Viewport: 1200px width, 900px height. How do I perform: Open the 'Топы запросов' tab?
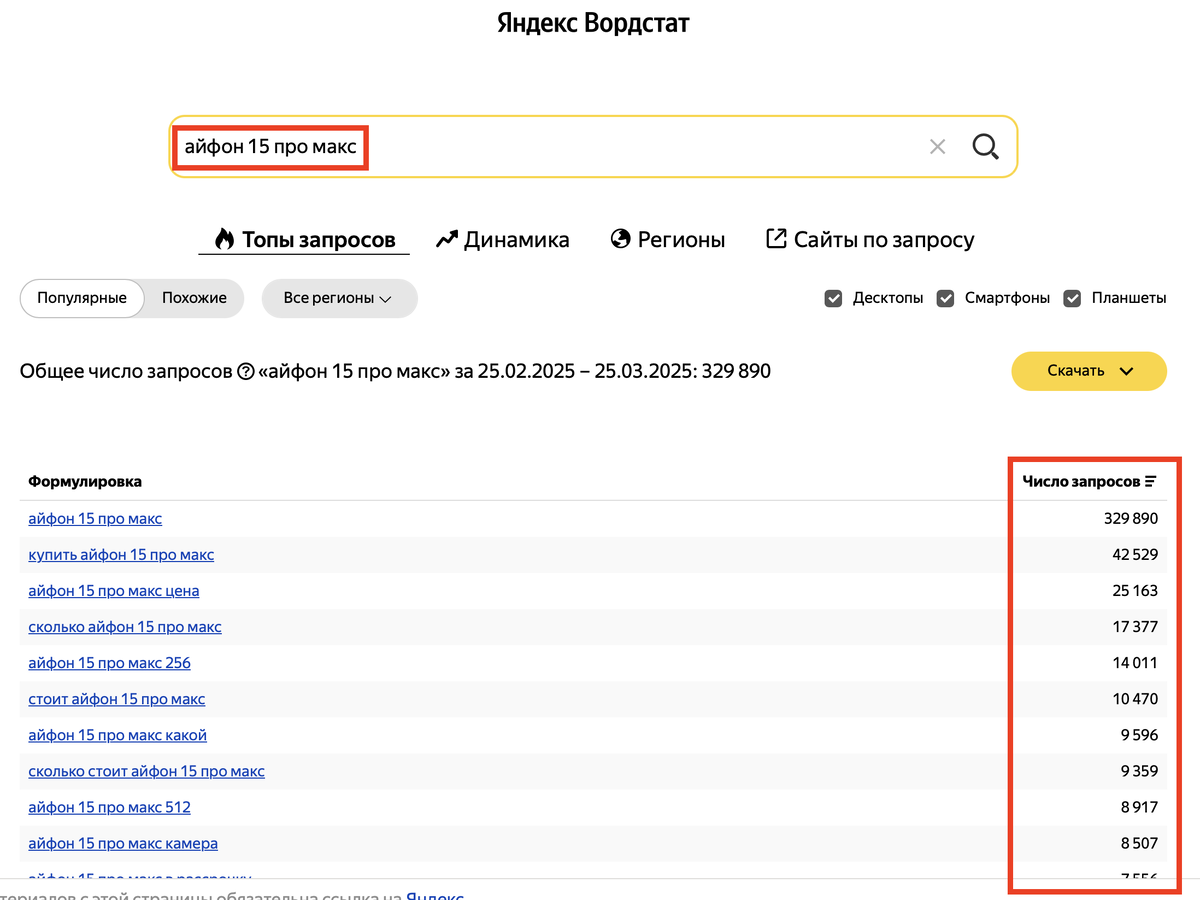[x=304, y=240]
